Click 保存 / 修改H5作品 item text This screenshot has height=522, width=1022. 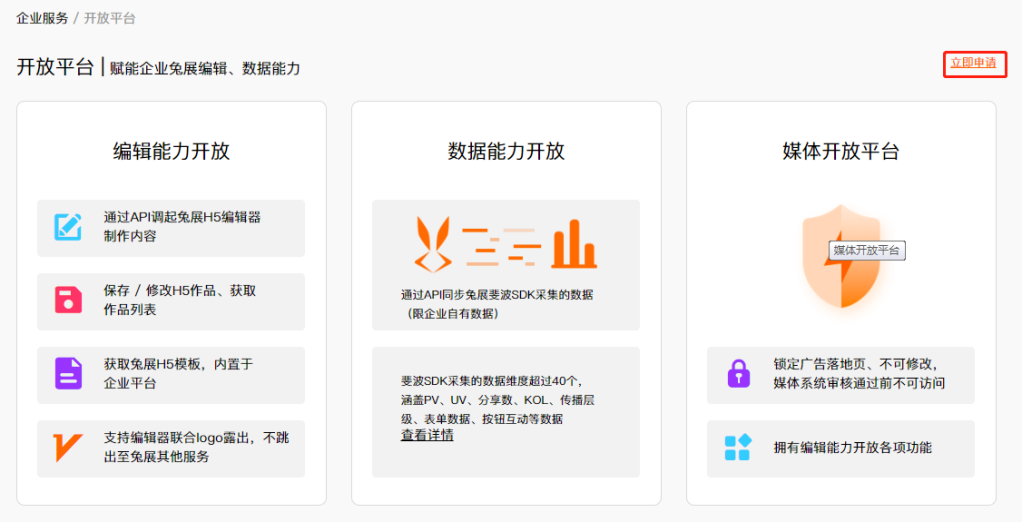179,300
